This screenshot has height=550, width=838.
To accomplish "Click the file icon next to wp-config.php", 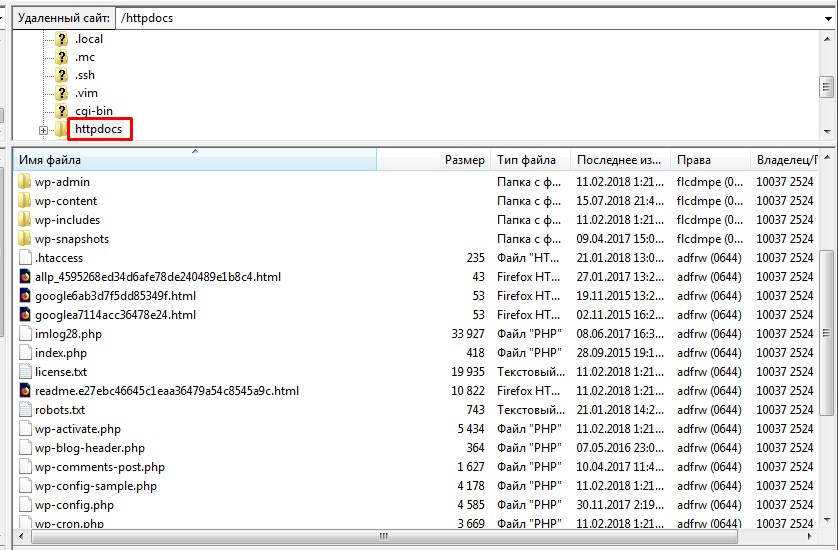I will [x=25, y=505].
